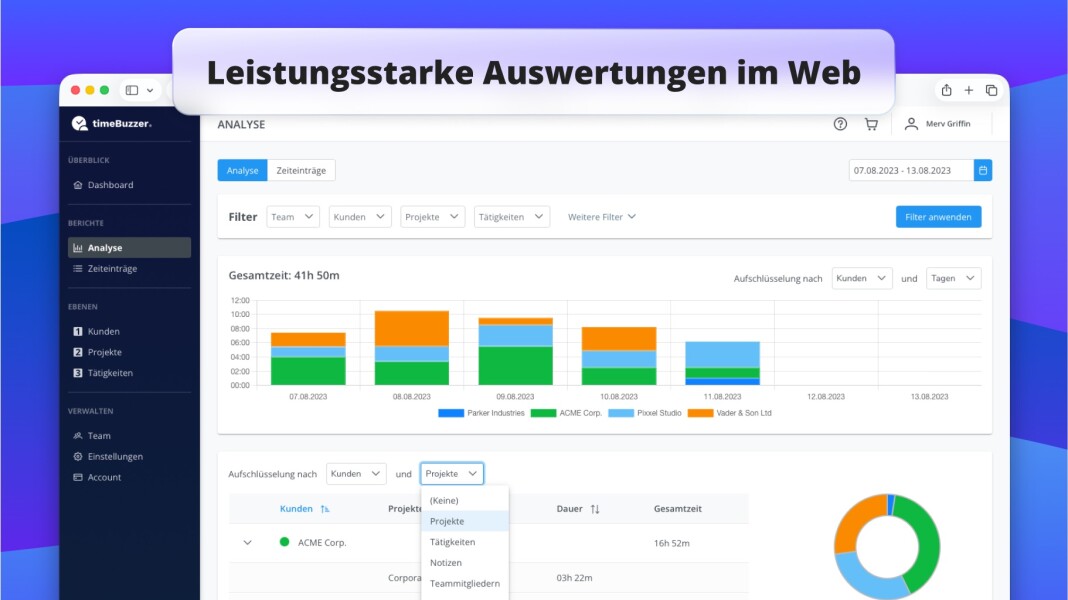Open the Weitere Filter dropdown

pos(601,216)
